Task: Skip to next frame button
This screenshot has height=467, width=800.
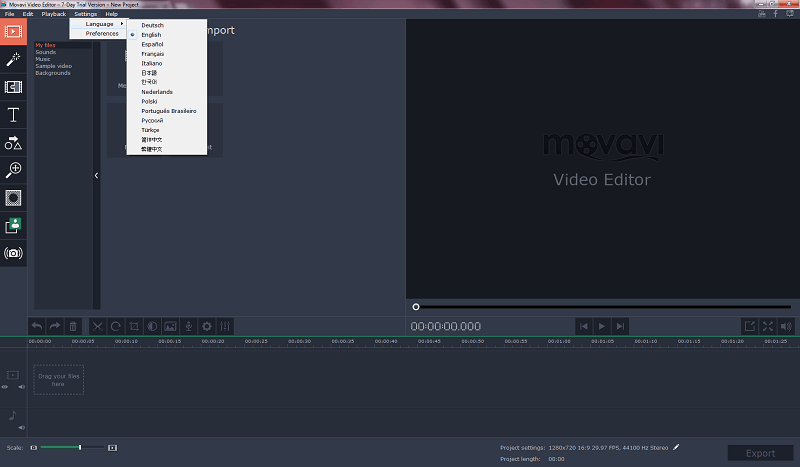Action: [620, 326]
